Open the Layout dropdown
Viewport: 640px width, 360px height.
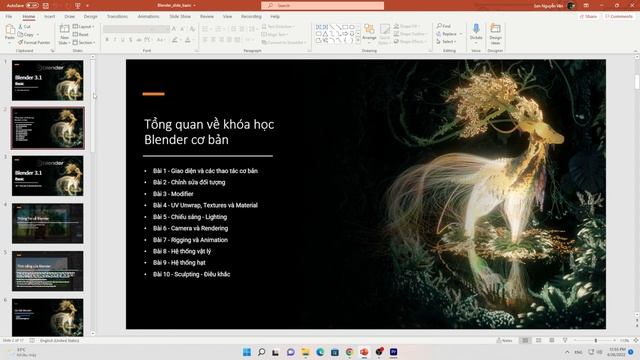[x=83, y=27]
